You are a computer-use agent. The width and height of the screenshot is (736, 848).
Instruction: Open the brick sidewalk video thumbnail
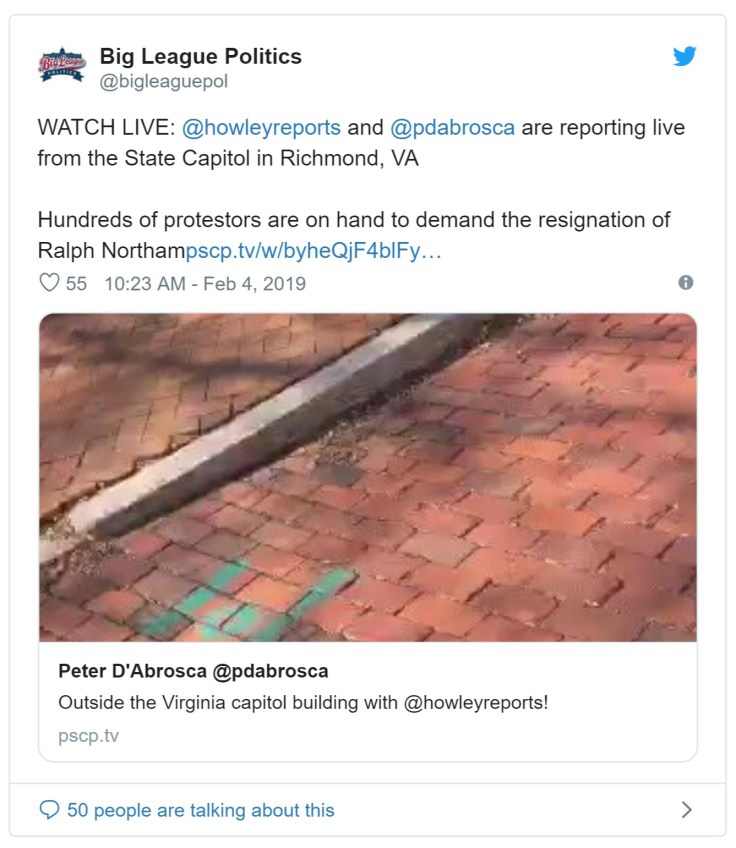(x=368, y=478)
